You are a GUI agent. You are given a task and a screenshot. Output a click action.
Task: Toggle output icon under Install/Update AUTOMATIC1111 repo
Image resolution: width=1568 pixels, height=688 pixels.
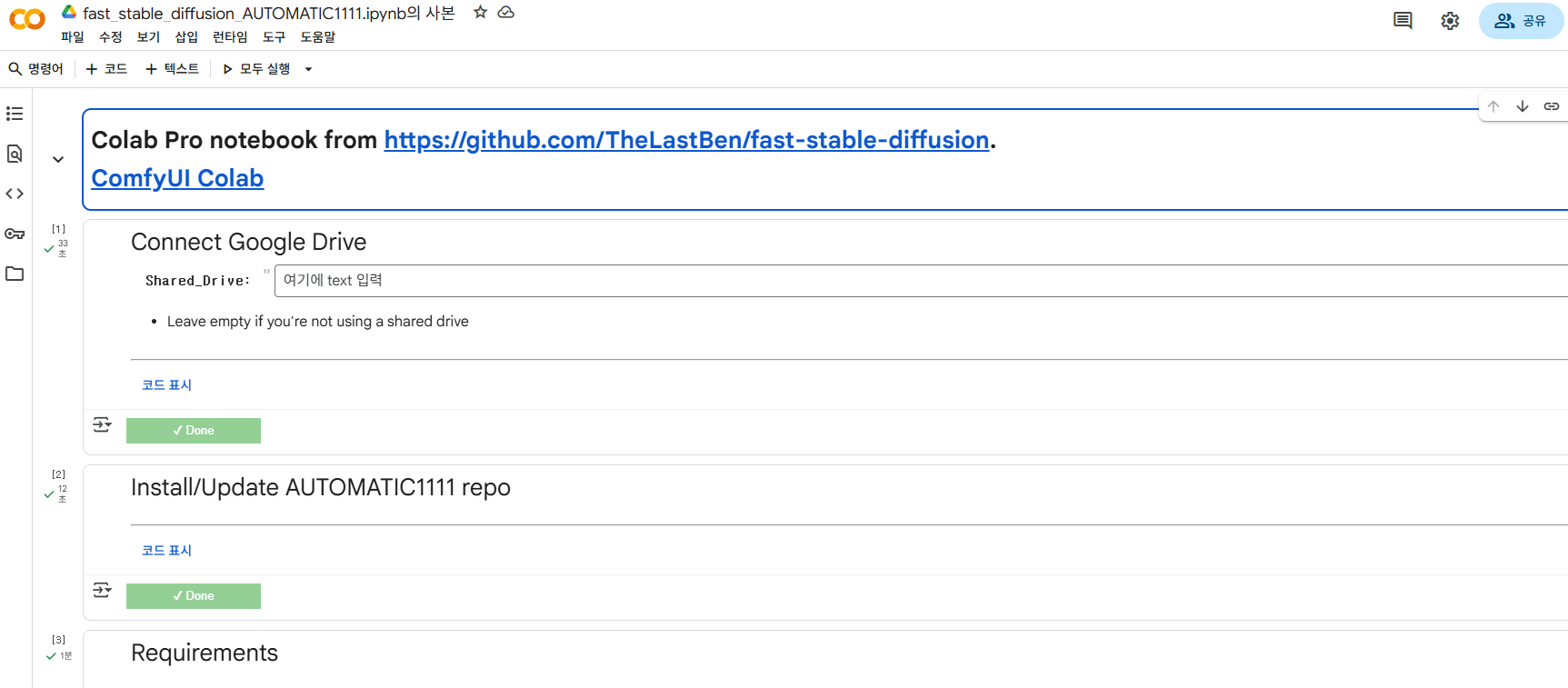click(x=102, y=590)
